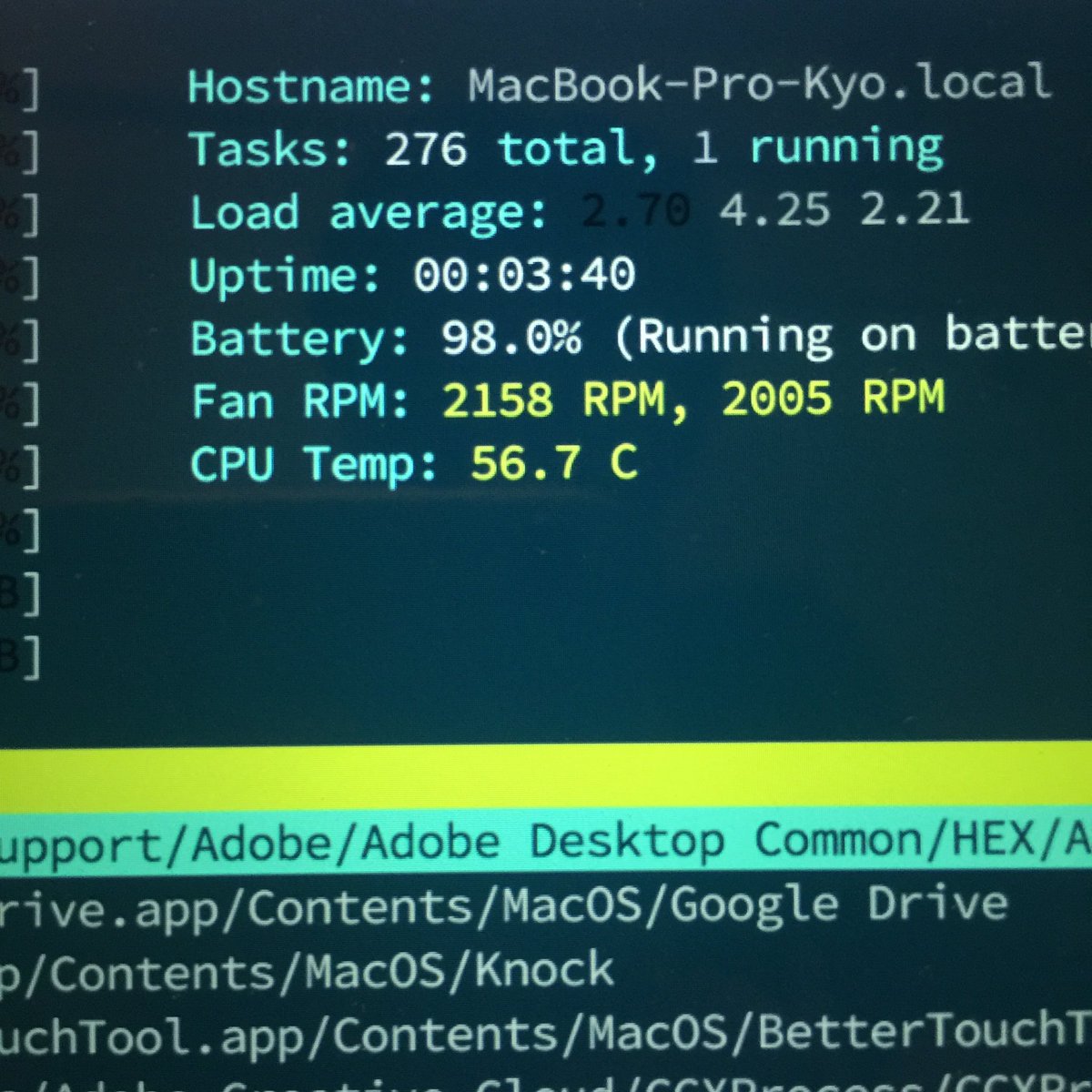The width and height of the screenshot is (1092, 1092).
Task: Click the Battery 98.0% reading
Action: tap(511, 338)
